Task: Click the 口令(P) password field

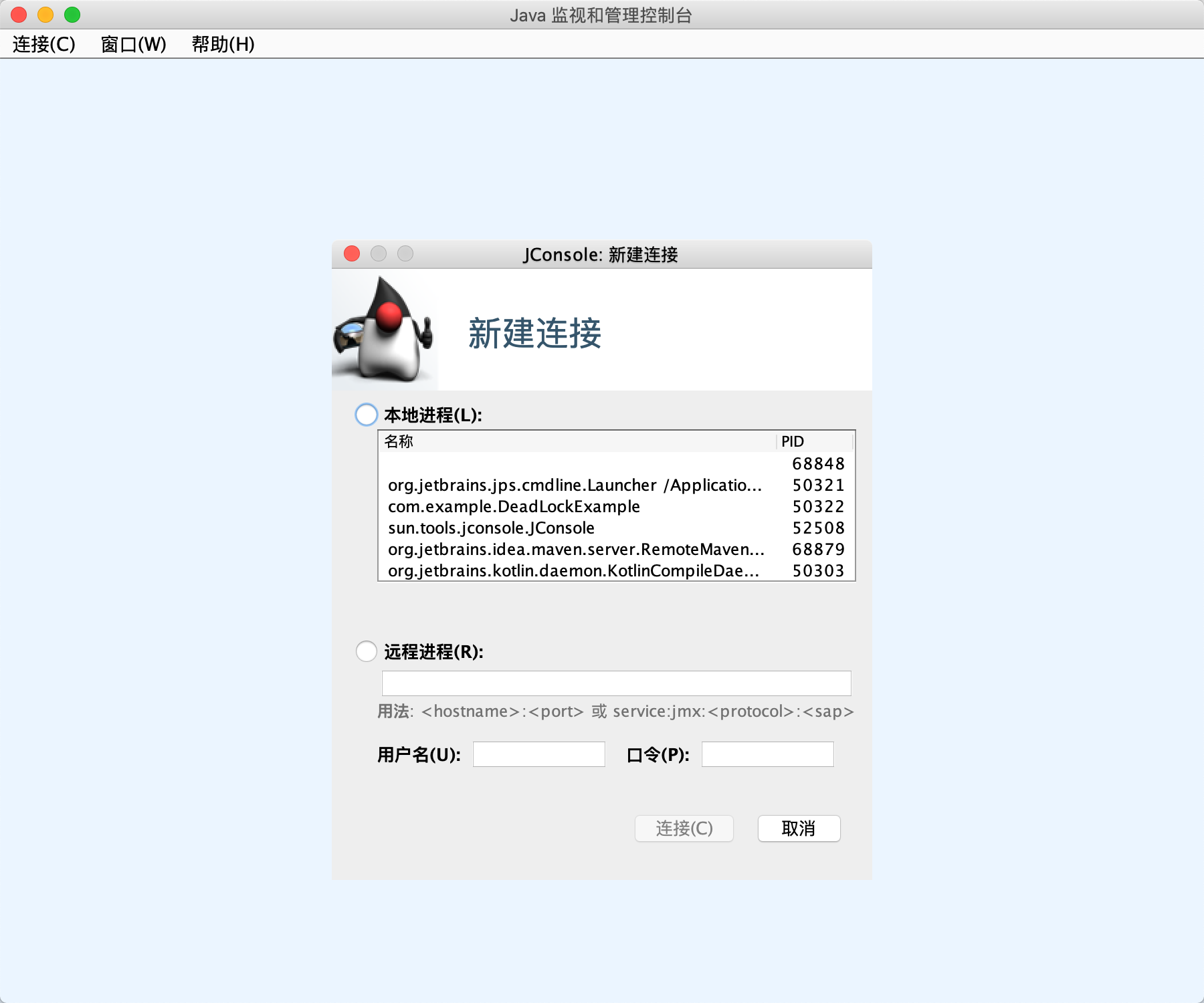Action: 767,754
